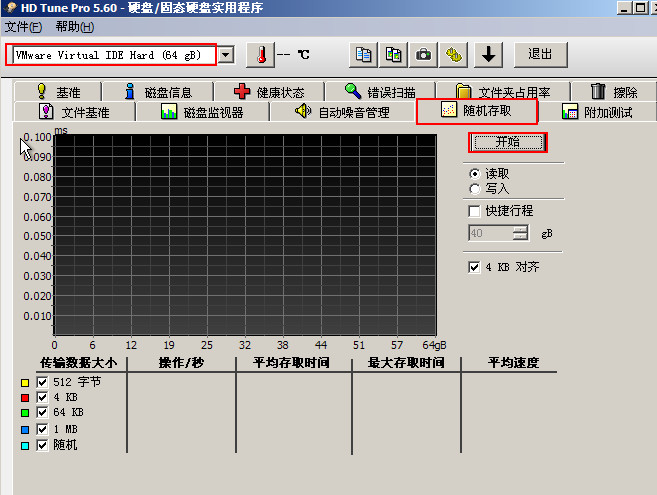The width and height of the screenshot is (657, 495).
Task: Expand the VMware Virtual IDE drive dropdown
Action: click(227, 54)
